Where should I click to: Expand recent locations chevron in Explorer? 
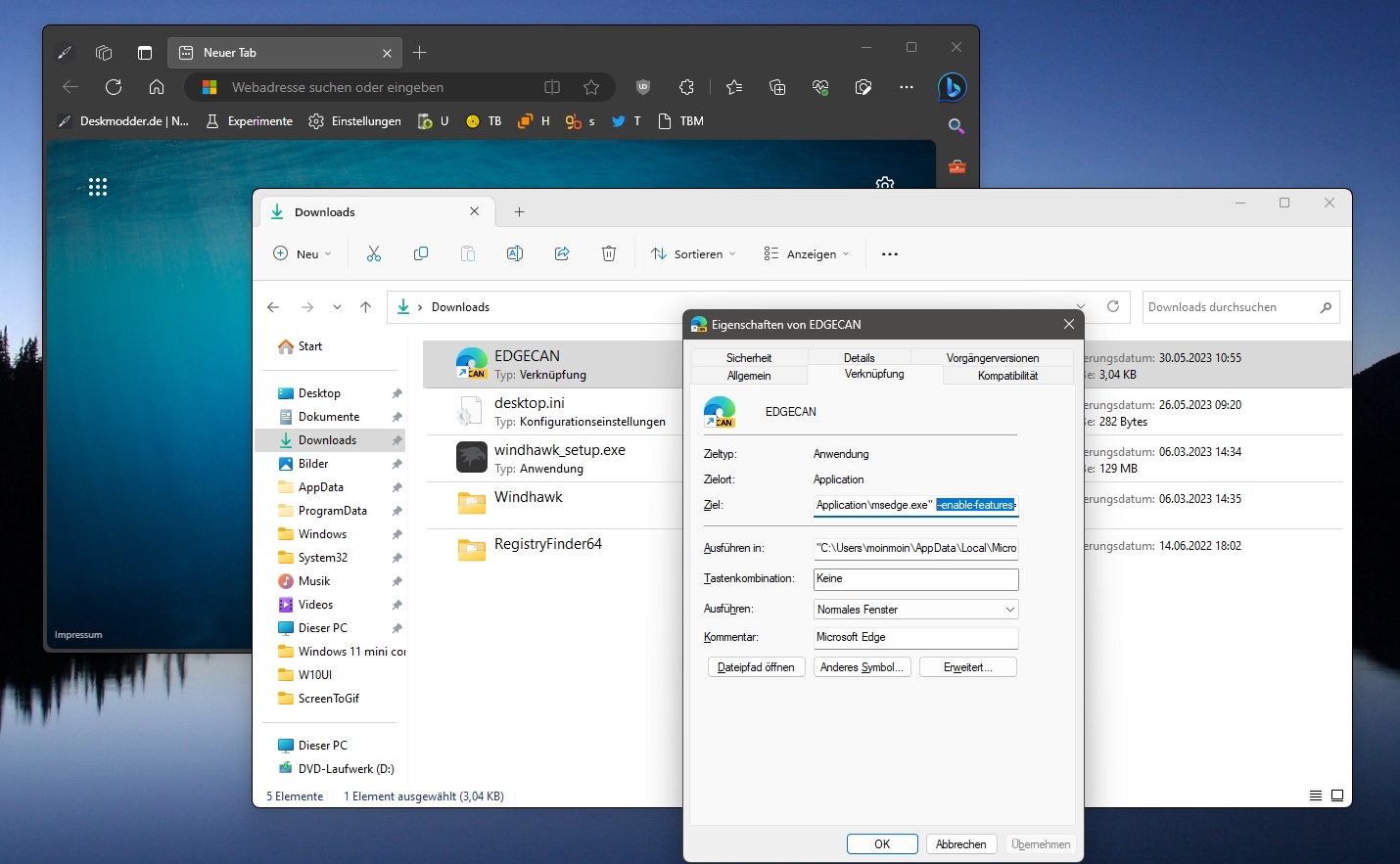coord(337,307)
